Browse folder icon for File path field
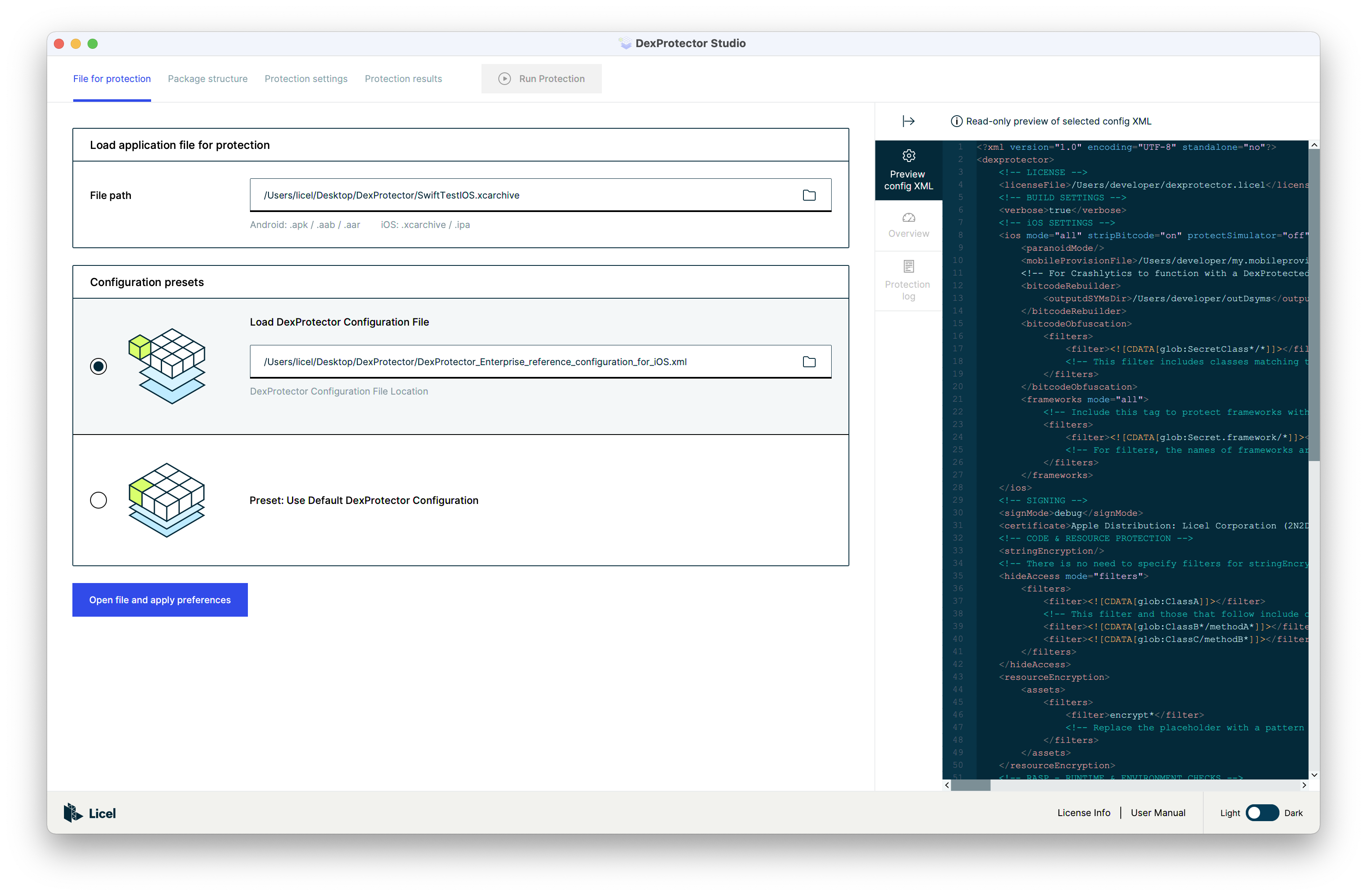The image size is (1367, 896). 809,195
